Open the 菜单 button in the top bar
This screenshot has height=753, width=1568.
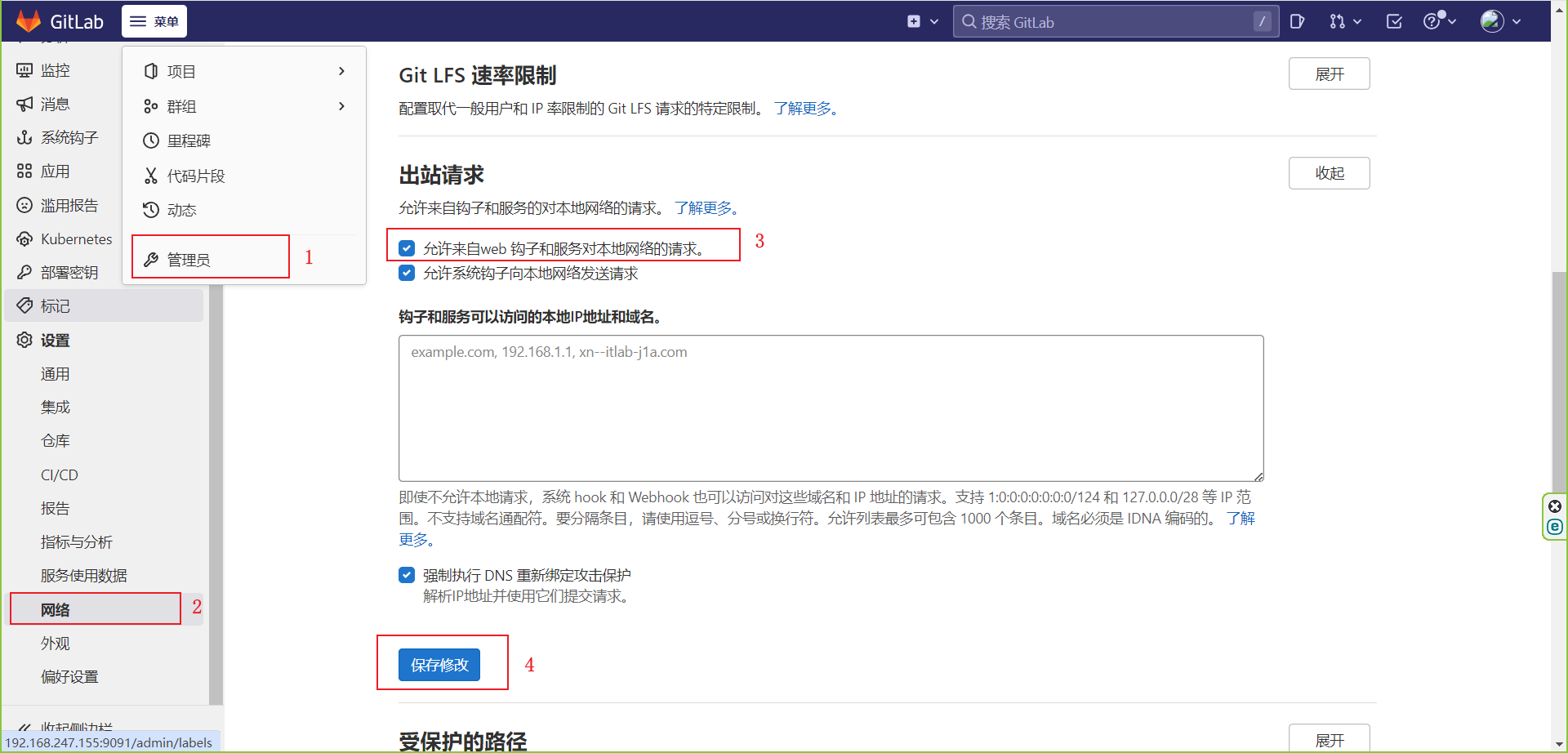coord(154,21)
